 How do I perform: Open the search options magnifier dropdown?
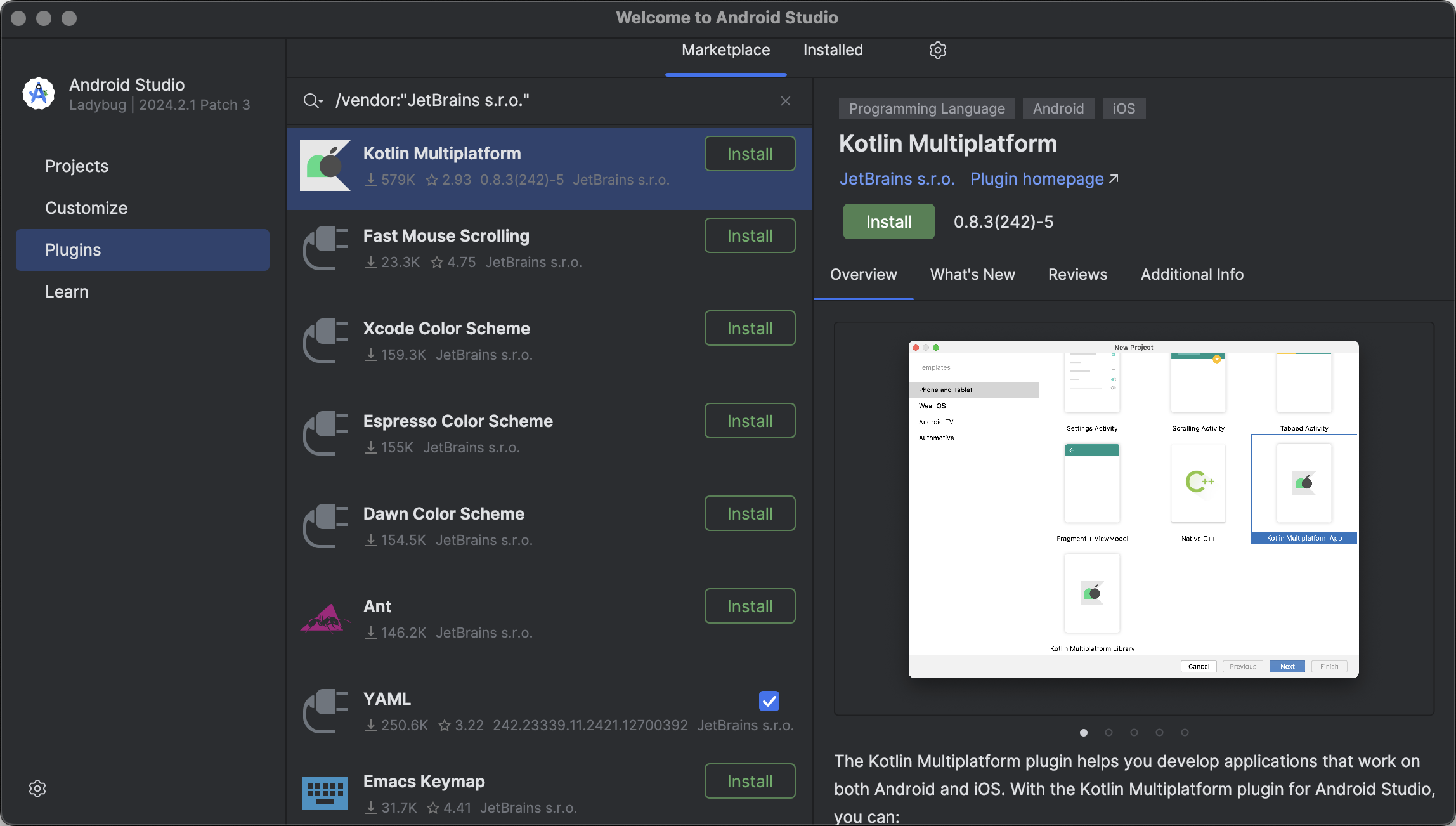pyautogui.click(x=313, y=101)
